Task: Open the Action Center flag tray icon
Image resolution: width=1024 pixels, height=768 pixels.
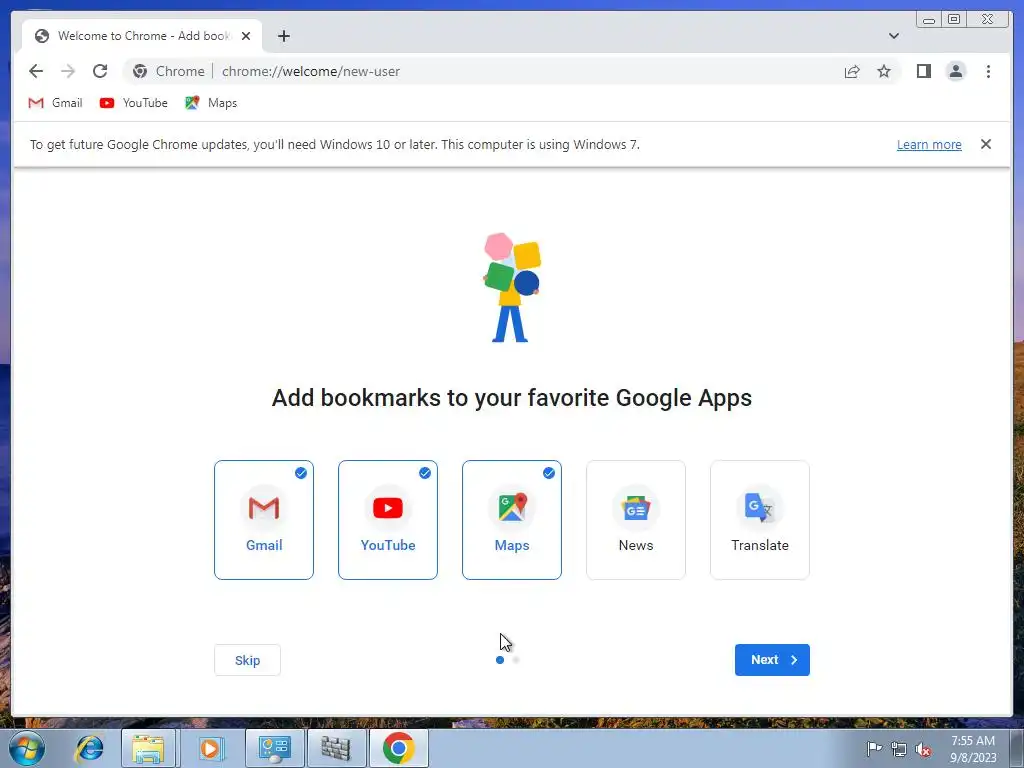Action: tap(874, 749)
